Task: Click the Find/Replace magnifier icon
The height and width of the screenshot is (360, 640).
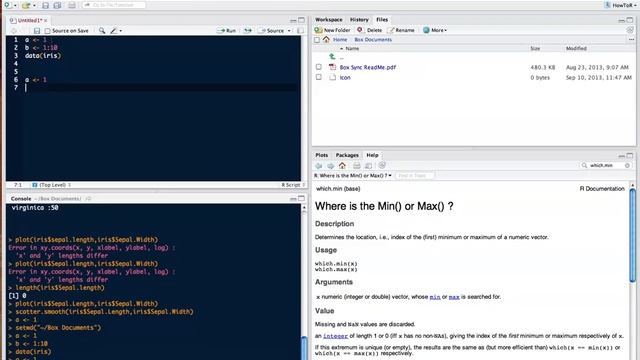Action: coord(102,31)
